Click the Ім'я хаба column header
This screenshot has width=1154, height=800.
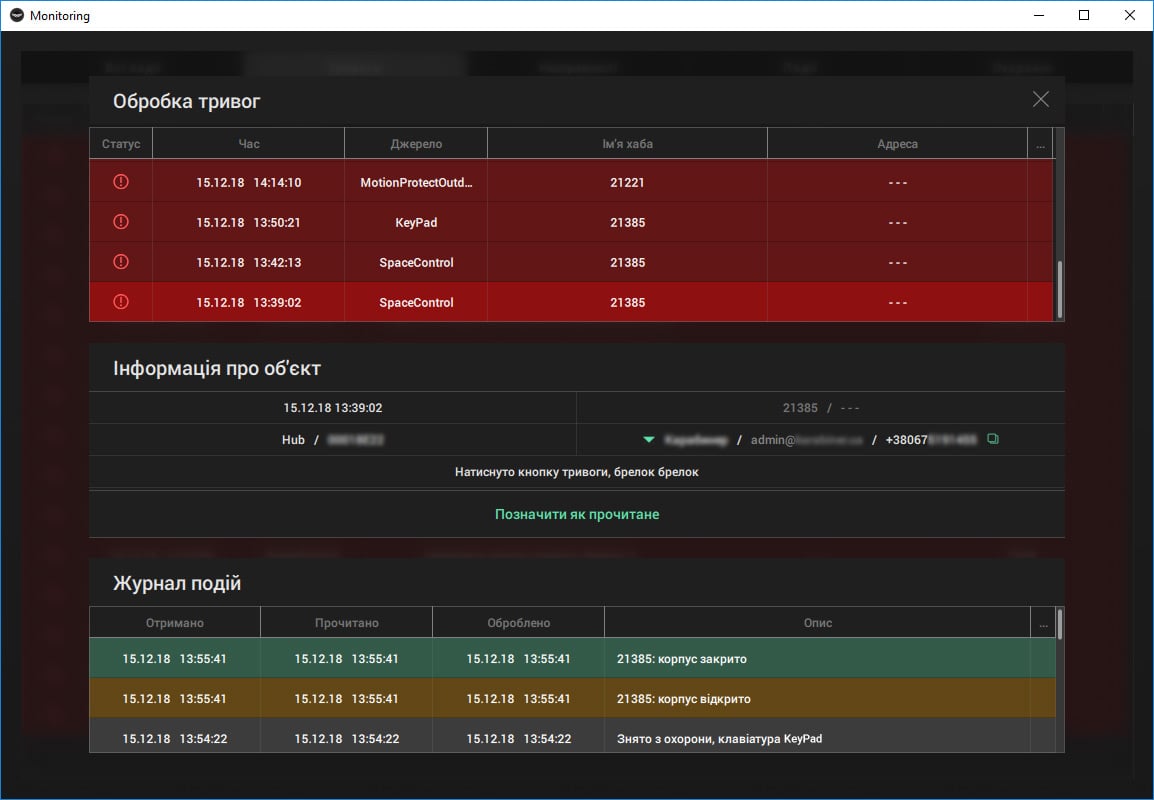pos(627,144)
